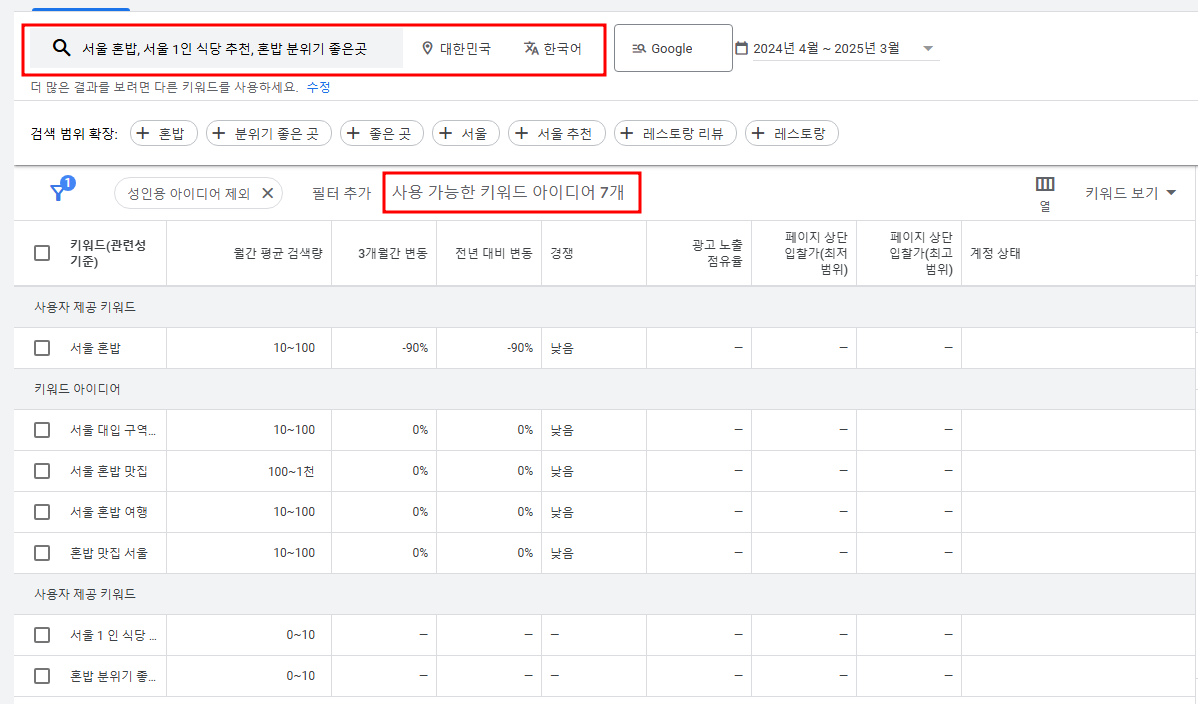The height and width of the screenshot is (704, 1198).
Task: Sort by 경쟁 column header
Action: (562, 253)
